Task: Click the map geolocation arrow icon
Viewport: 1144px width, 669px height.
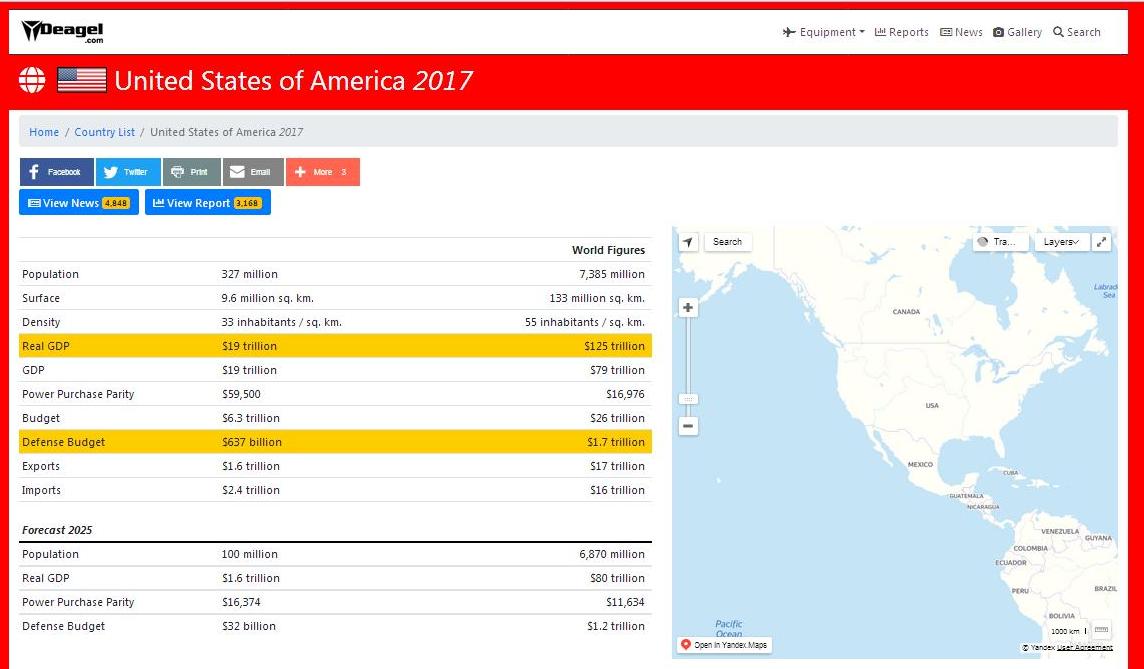Action: coord(688,242)
